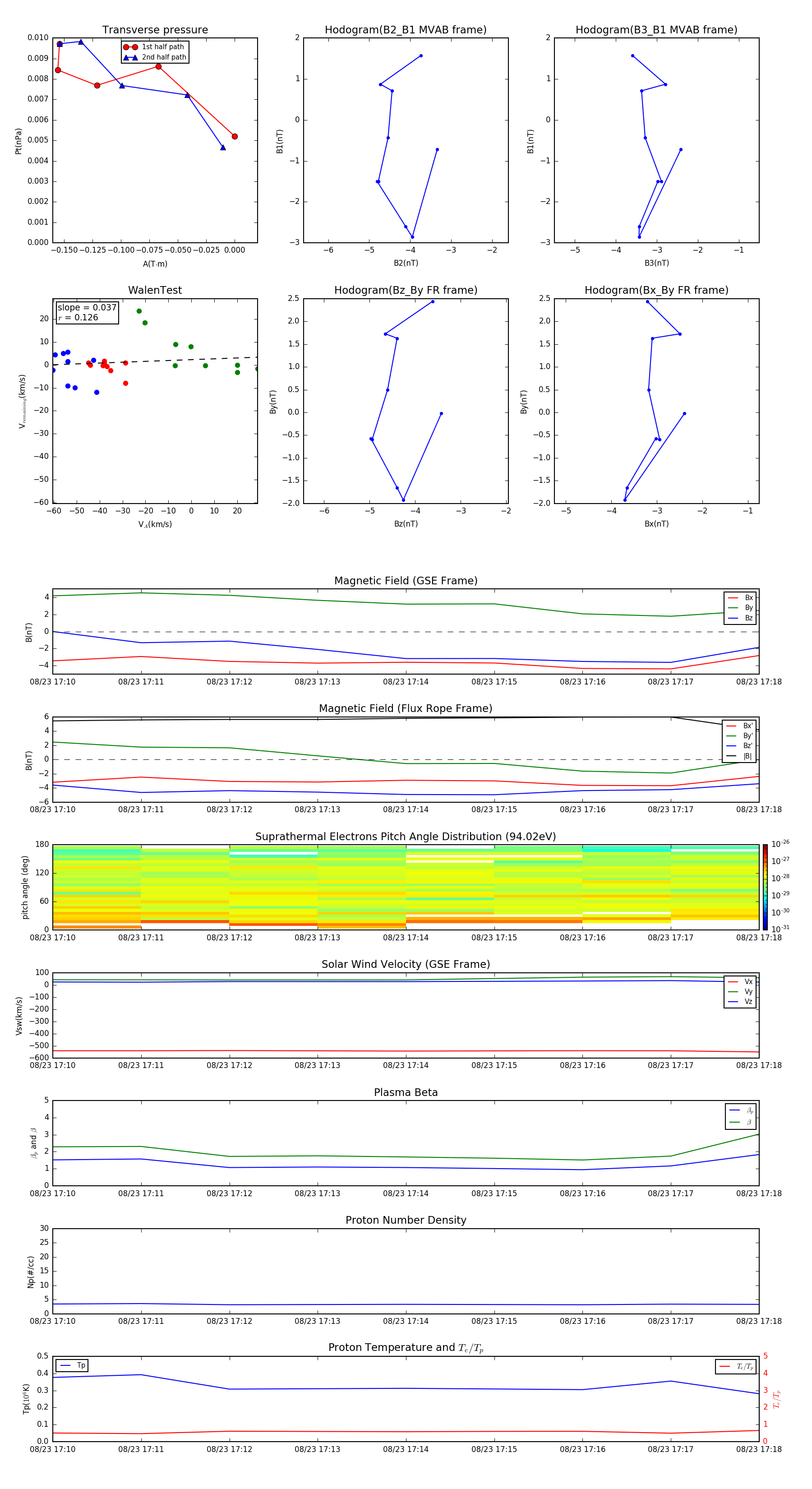812x1489 pixels.
Task: Click the '08/23 17:18' tick under proton temperature plot
Action: tap(759, 1449)
